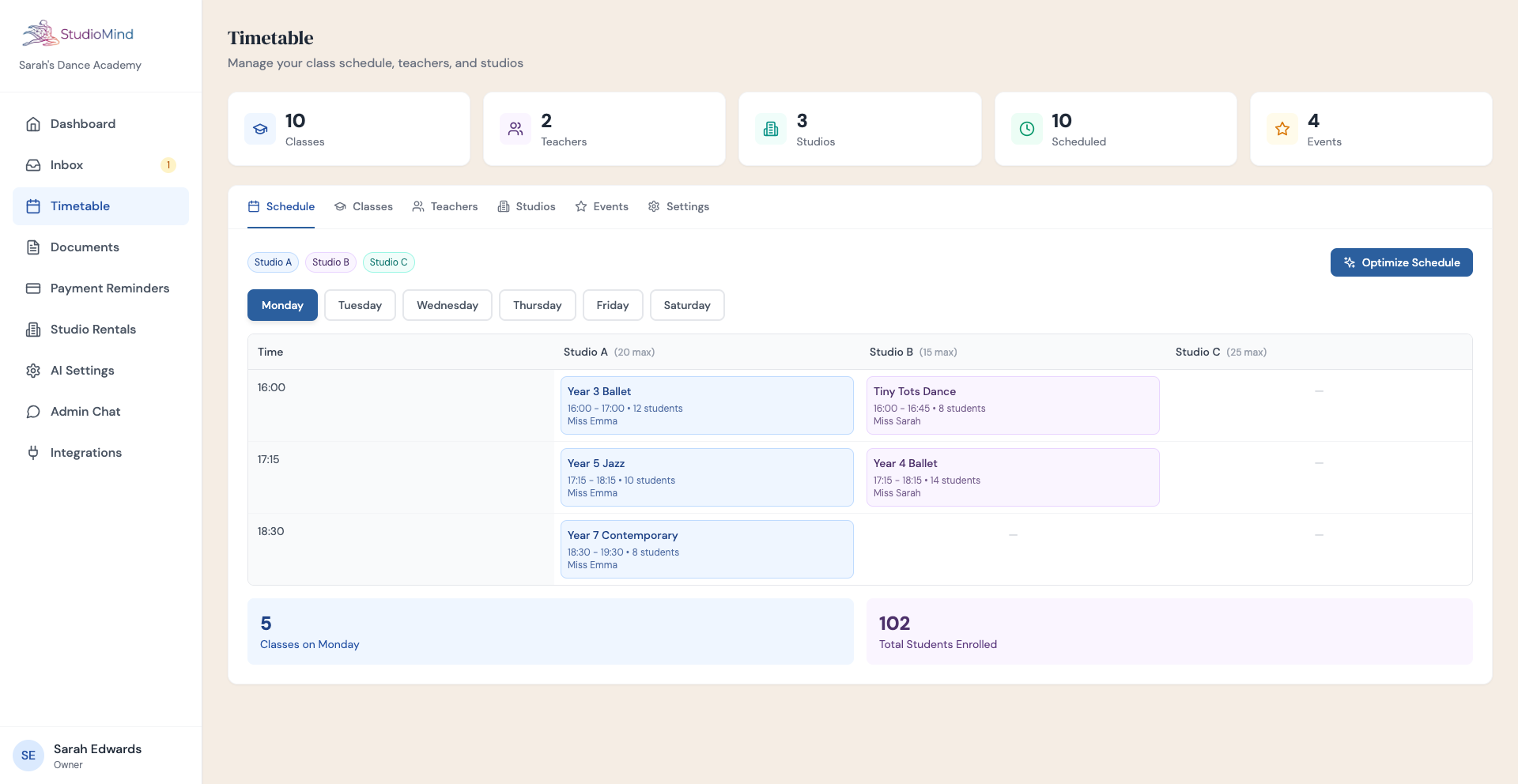Viewport: 1518px width, 784px height.
Task: Open the Events tab
Action: (602, 207)
